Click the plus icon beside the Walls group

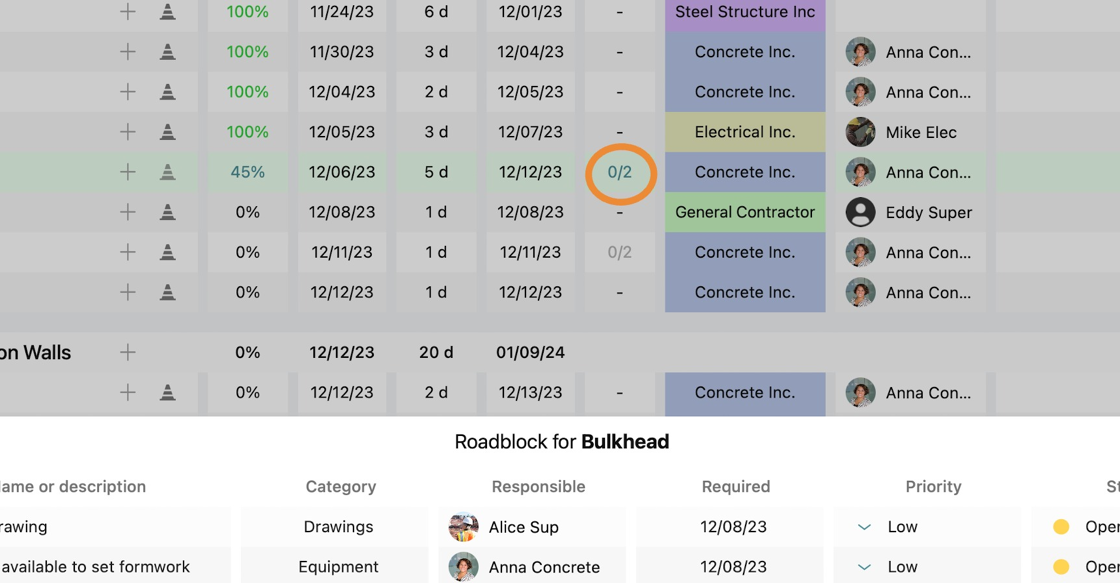pos(127,352)
